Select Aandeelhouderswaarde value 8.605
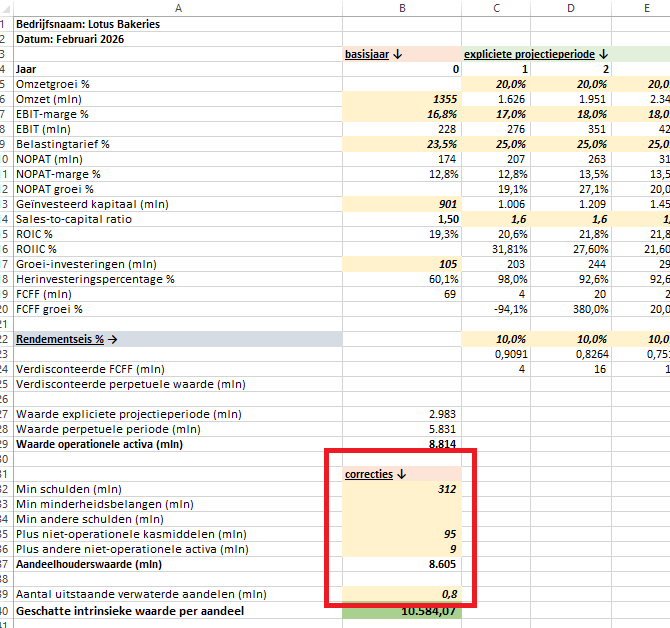Viewport: 670px width, 628px height. [402, 564]
